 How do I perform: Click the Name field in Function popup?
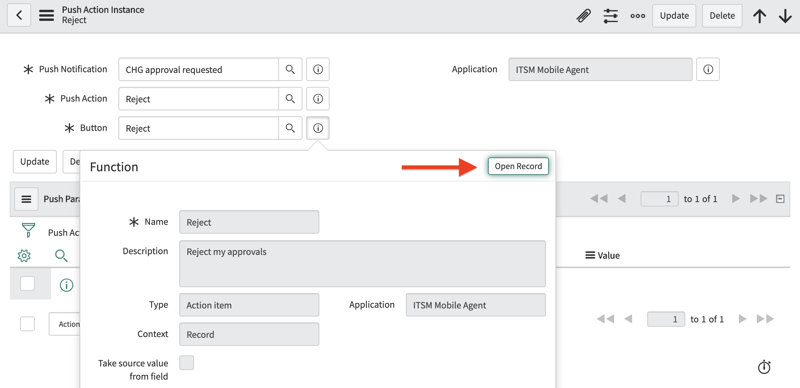tap(249, 222)
